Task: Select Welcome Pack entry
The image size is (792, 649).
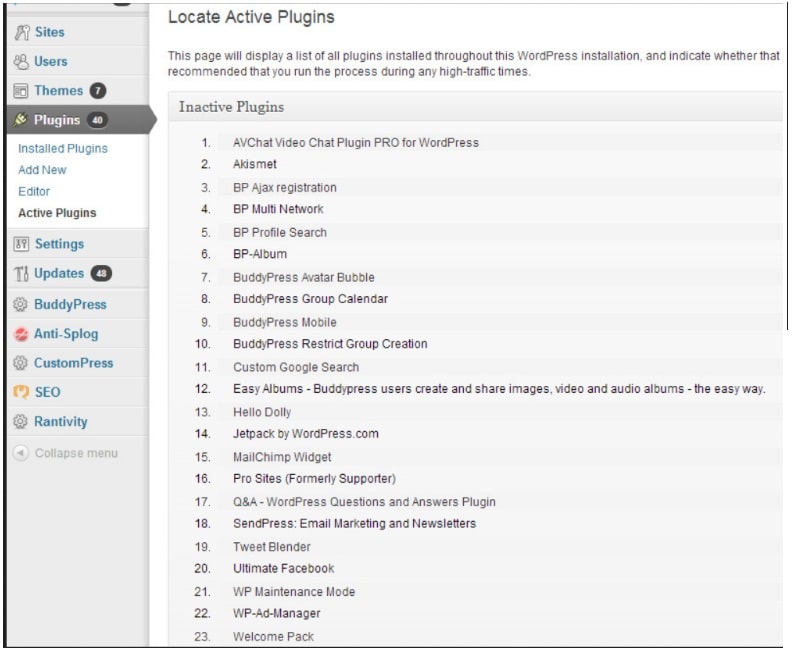Action: pyautogui.click(x=273, y=637)
